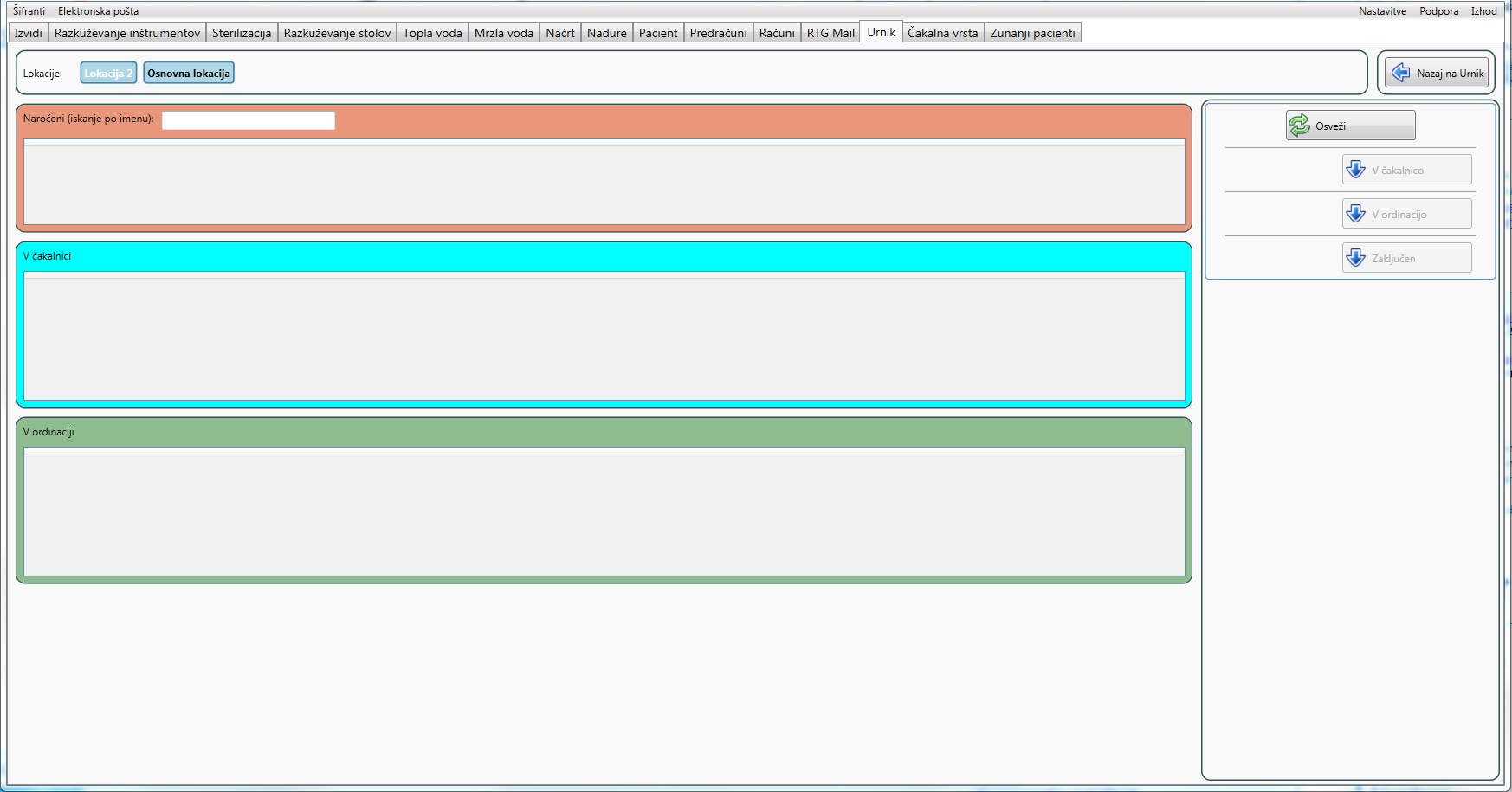Viewport: 1512px width, 792px height.
Task: Click the down arrow icon beside Zaključen
Action: coord(1356,258)
